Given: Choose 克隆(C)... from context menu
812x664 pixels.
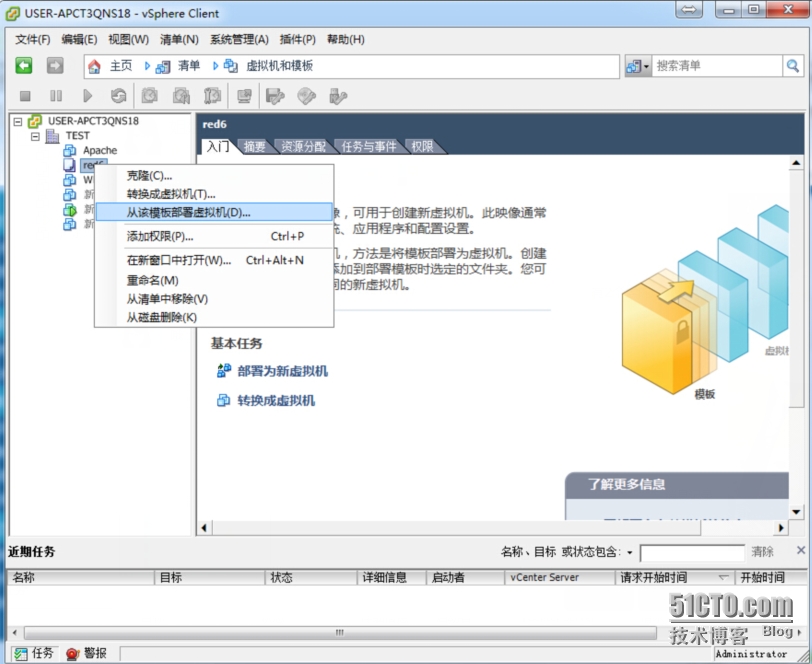Looking at the screenshot, I should pyautogui.click(x=214, y=176).
